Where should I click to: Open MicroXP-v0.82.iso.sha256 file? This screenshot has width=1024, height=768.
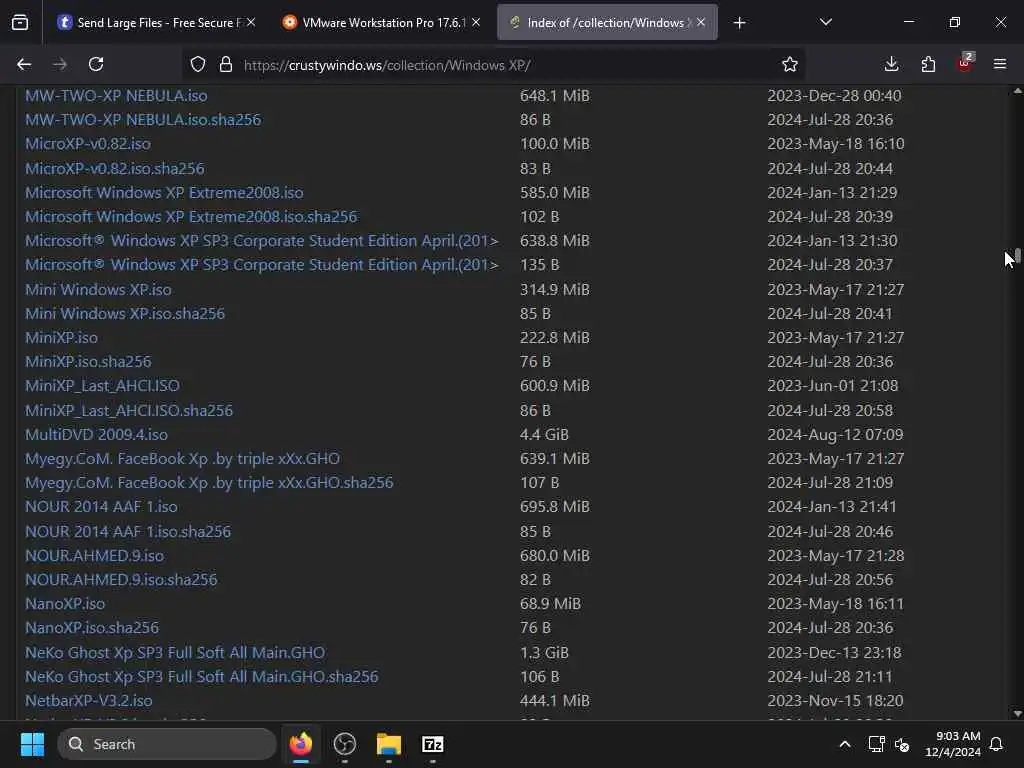(114, 168)
